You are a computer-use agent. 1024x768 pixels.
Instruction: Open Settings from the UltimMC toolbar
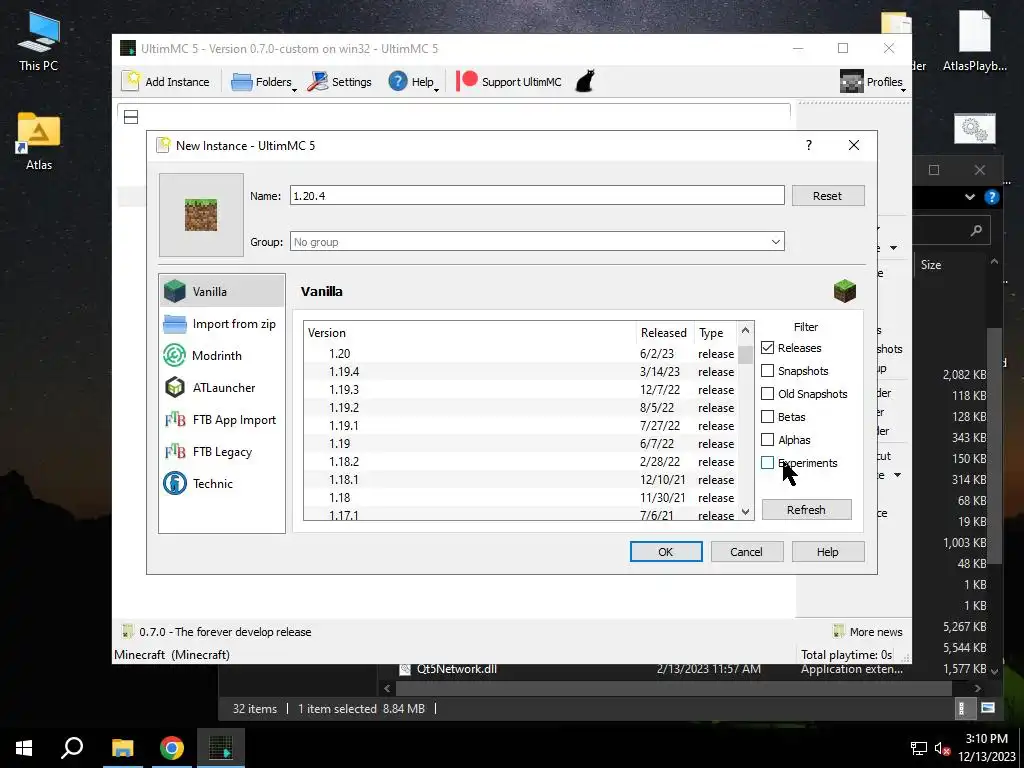[x=340, y=82]
